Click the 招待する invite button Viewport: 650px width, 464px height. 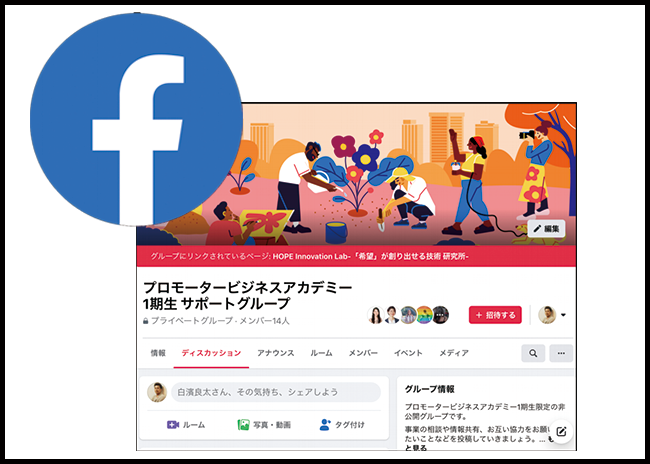pos(495,315)
